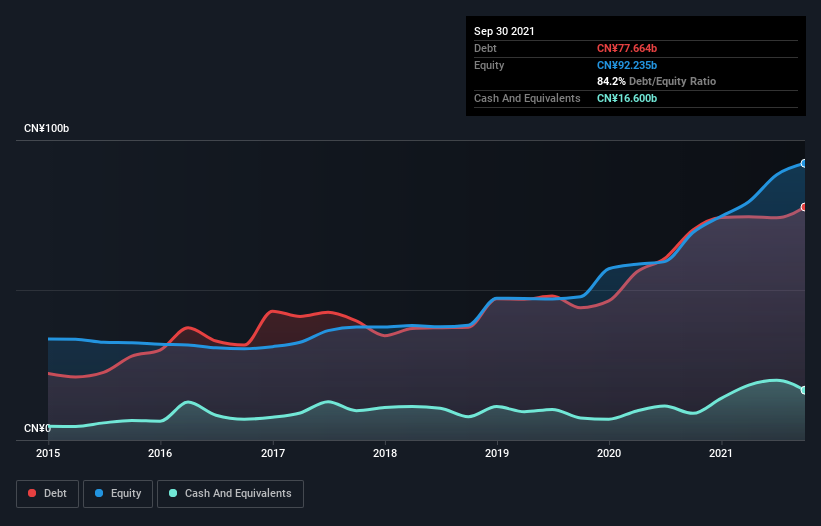Click the 2019 x-axis label
This screenshot has width=821, height=526.
pos(497,453)
